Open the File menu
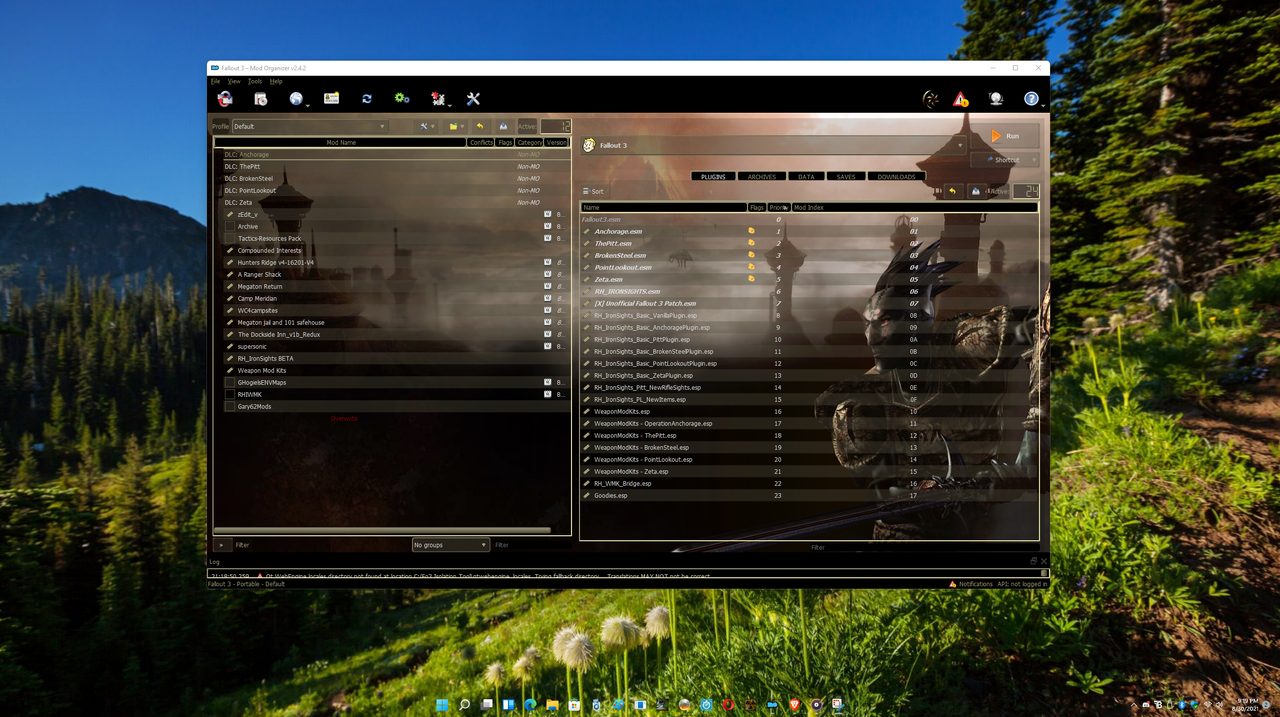Viewport: 1280px width, 717px height. pos(215,81)
